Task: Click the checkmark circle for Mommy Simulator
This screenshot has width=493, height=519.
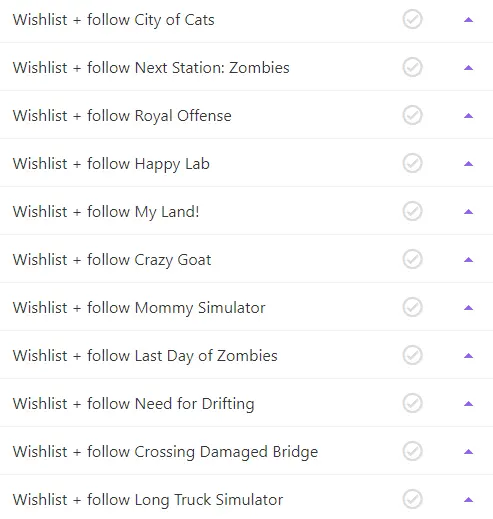Action: (x=412, y=307)
